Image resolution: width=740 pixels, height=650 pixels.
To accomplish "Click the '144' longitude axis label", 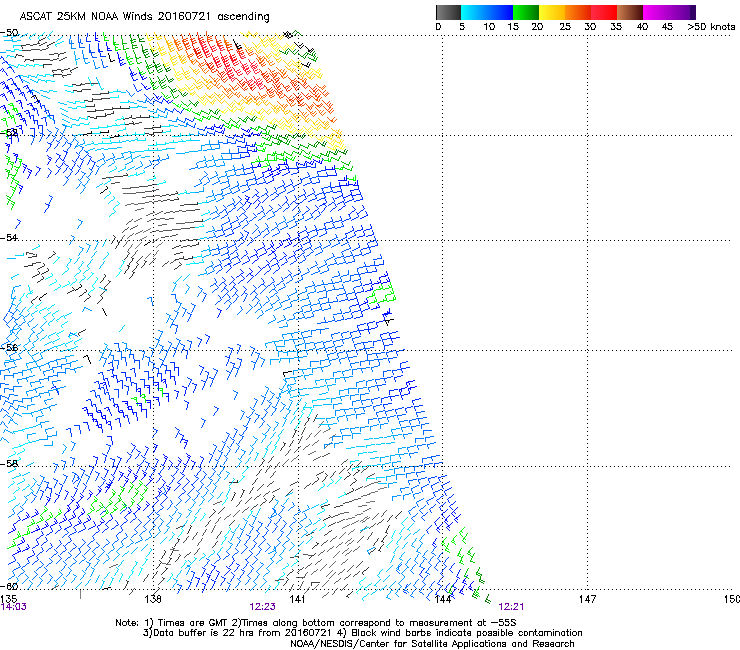I will click(442, 599).
